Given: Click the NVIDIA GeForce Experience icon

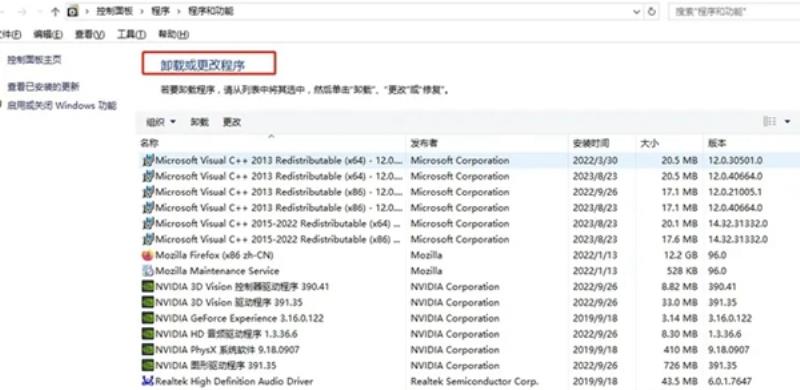Looking at the screenshot, I should (148, 318).
